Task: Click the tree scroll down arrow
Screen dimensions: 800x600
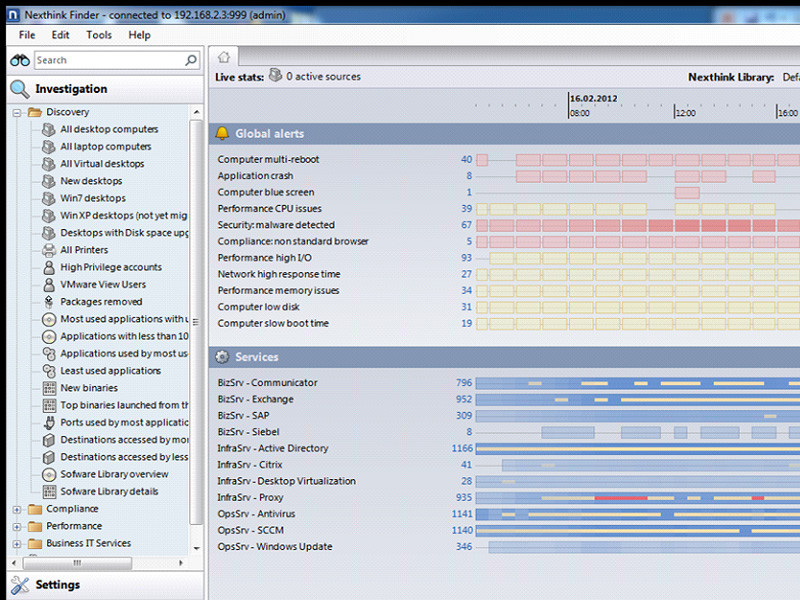Action: [x=197, y=548]
